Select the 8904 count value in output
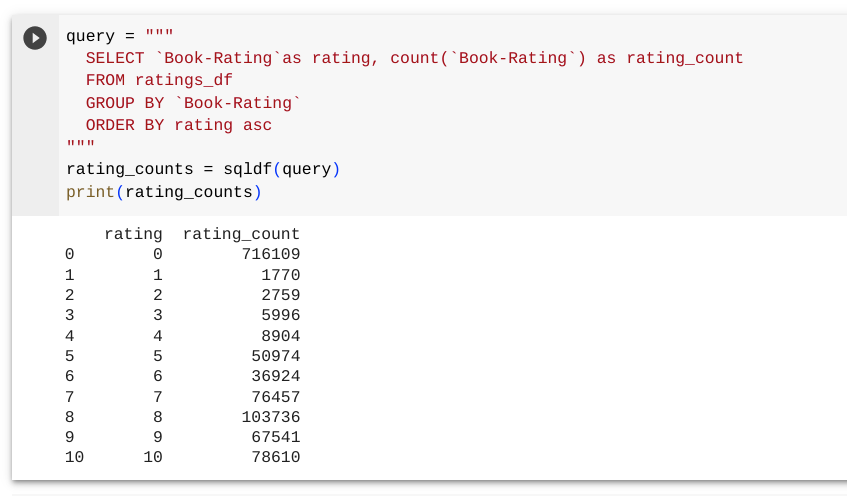Screen dimensions: 847x496 coord(280,336)
